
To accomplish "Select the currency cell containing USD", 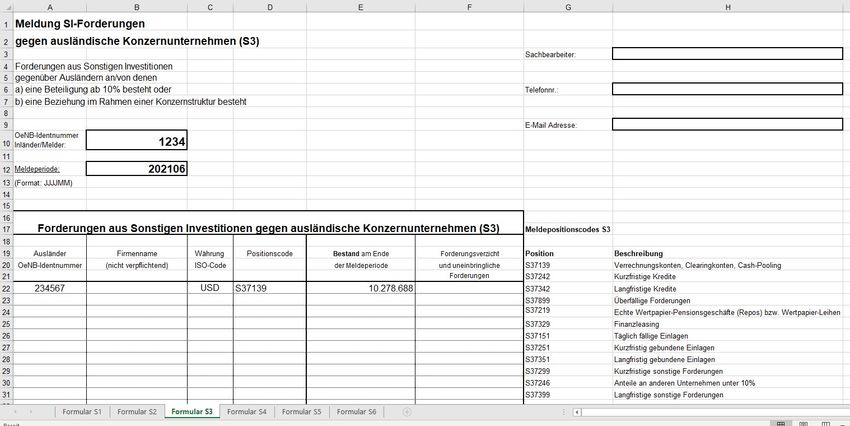I will coord(211,288).
